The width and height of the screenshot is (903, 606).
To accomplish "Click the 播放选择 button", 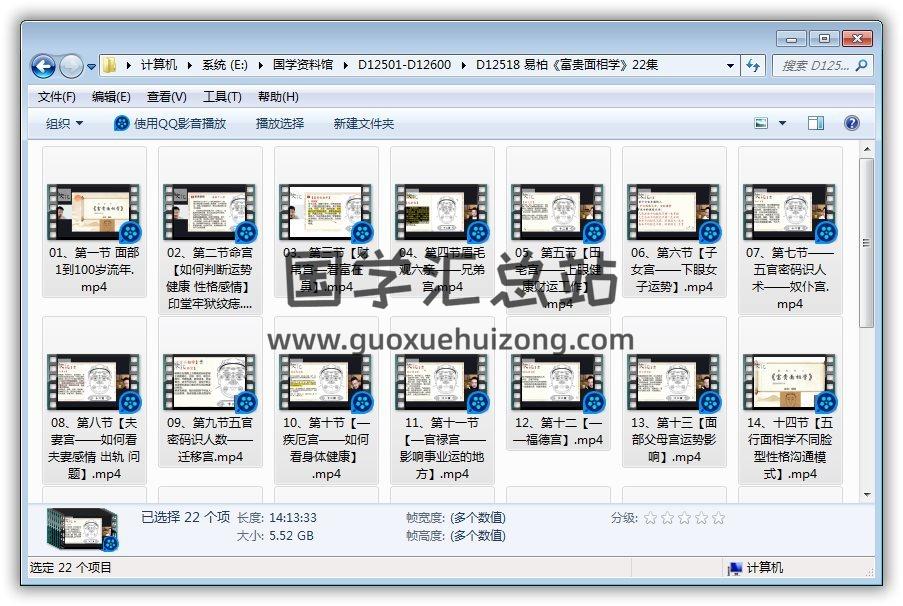I will coord(280,123).
